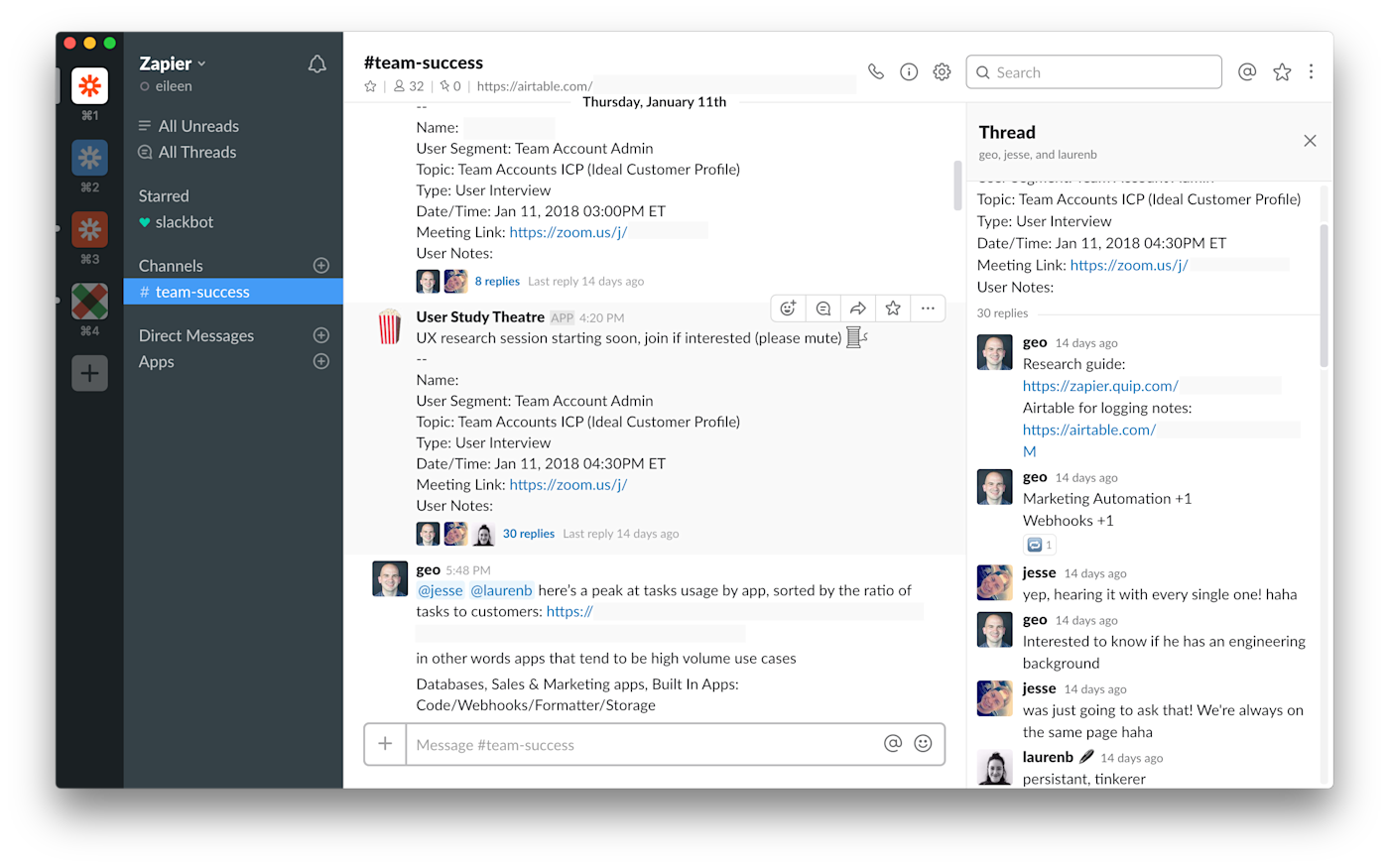The width and height of the screenshot is (1389, 868).
Task: Start a call with phone icon
Action: coord(876,71)
